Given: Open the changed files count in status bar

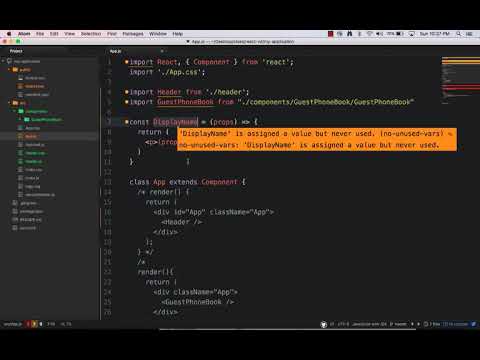Looking at the screenshot, I should click(x=432, y=324).
